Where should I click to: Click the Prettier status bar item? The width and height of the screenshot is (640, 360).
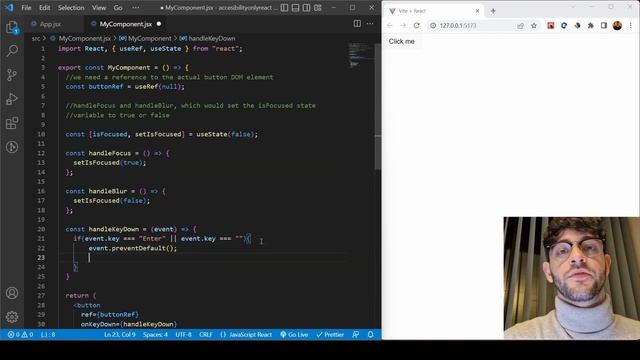pos(330,335)
